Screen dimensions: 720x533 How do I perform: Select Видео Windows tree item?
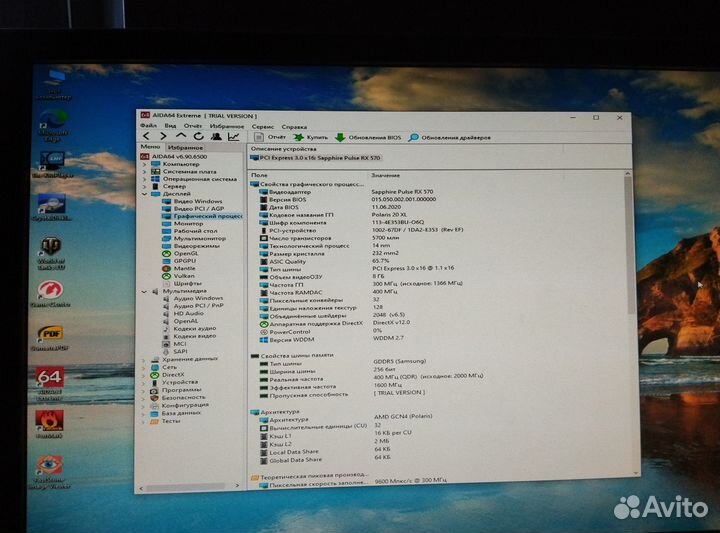[192, 201]
